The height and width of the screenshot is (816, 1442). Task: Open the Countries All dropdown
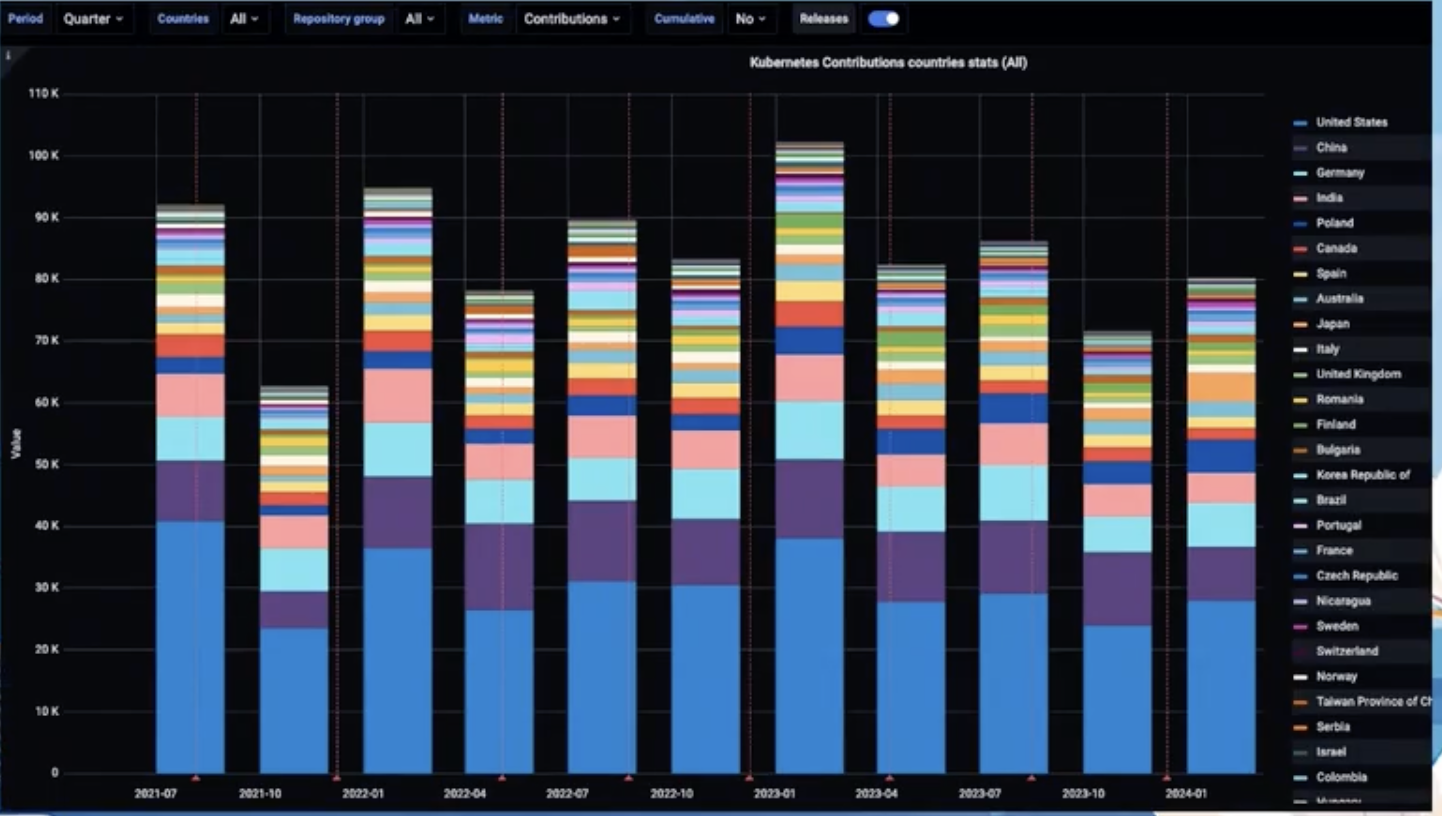pyautogui.click(x=244, y=18)
